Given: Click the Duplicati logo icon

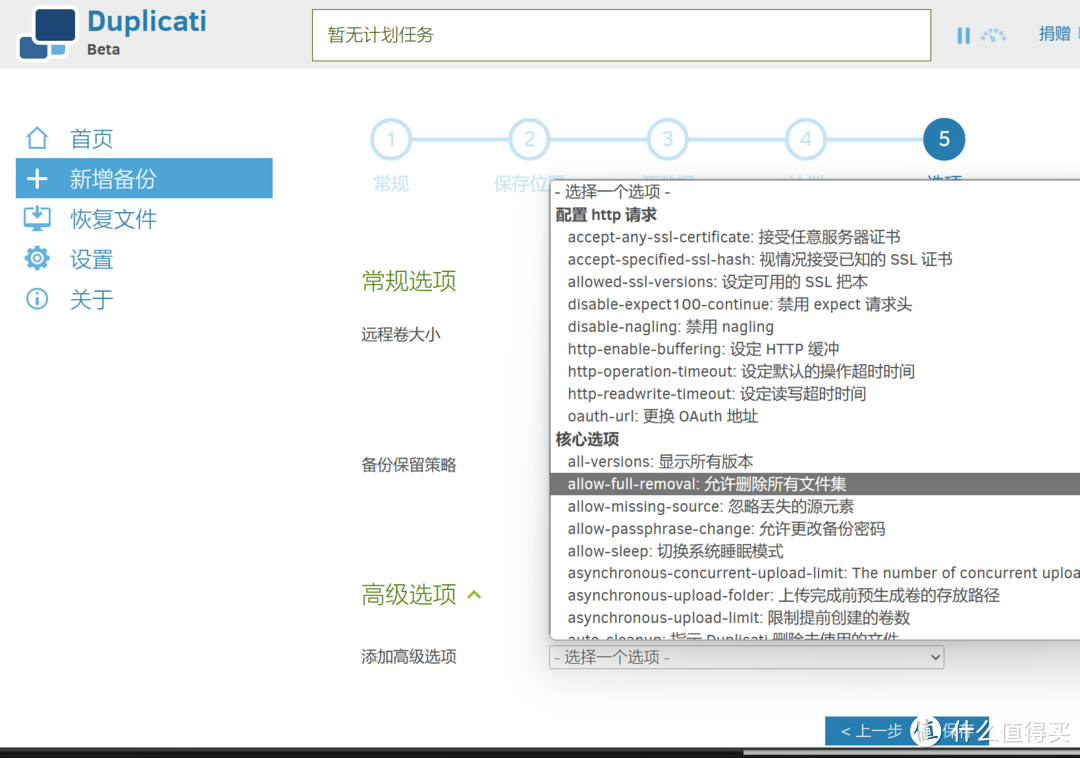Looking at the screenshot, I should (45, 33).
